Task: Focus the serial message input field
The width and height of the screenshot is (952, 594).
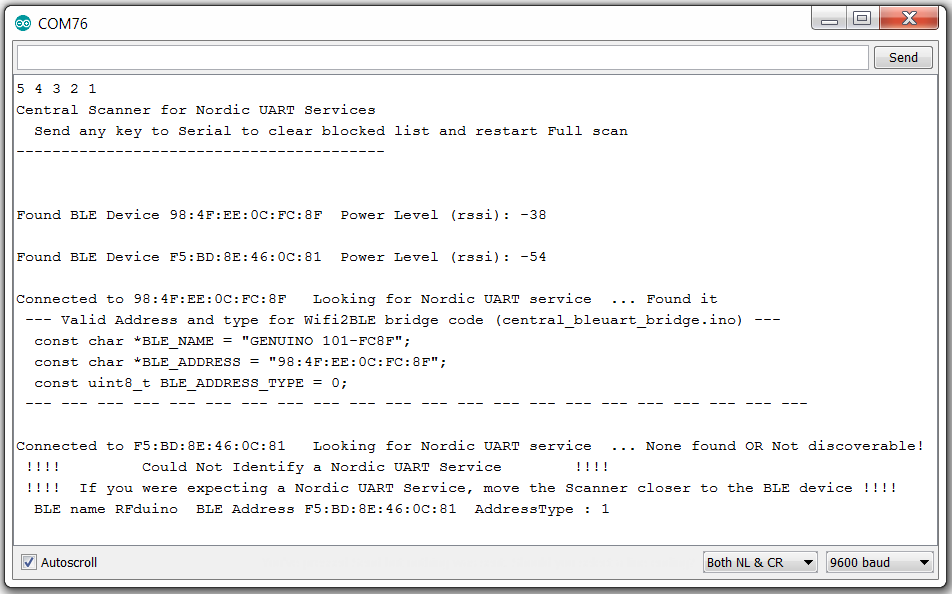Action: tap(443, 58)
